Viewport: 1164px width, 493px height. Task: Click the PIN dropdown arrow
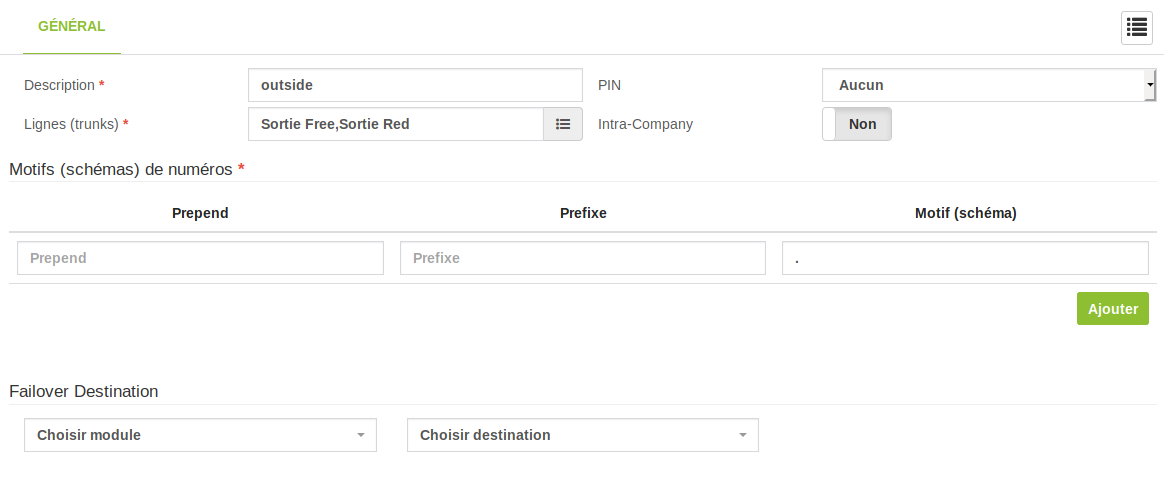(1150, 85)
